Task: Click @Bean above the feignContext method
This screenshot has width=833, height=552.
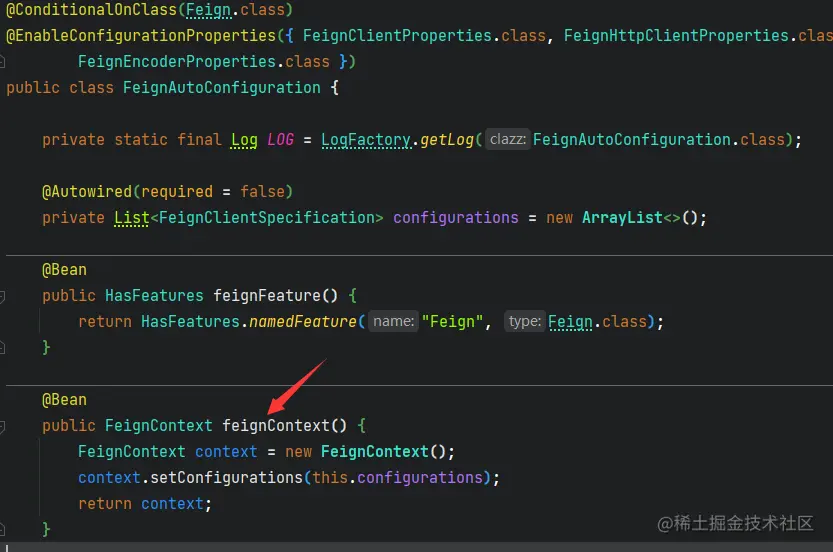Action: pyautogui.click(x=64, y=400)
